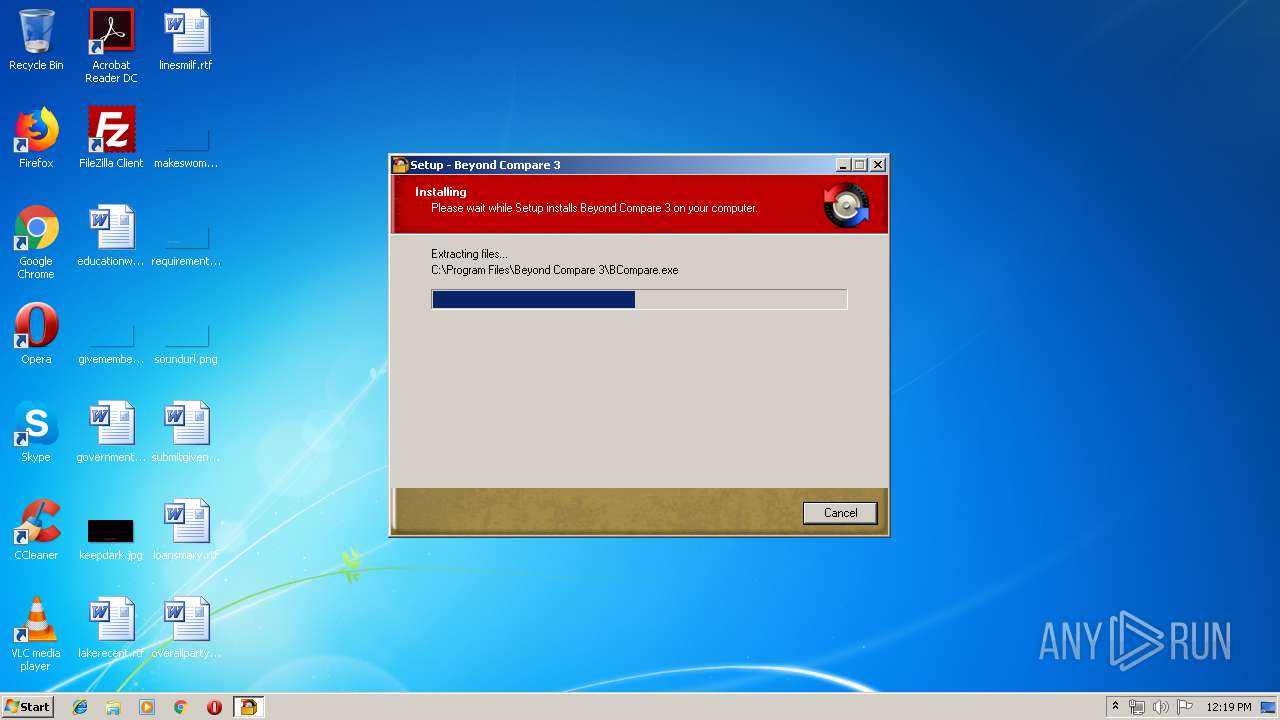Open Windows Explorer from taskbar
The width and height of the screenshot is (1280, 720).
click(x=113, y=707)
